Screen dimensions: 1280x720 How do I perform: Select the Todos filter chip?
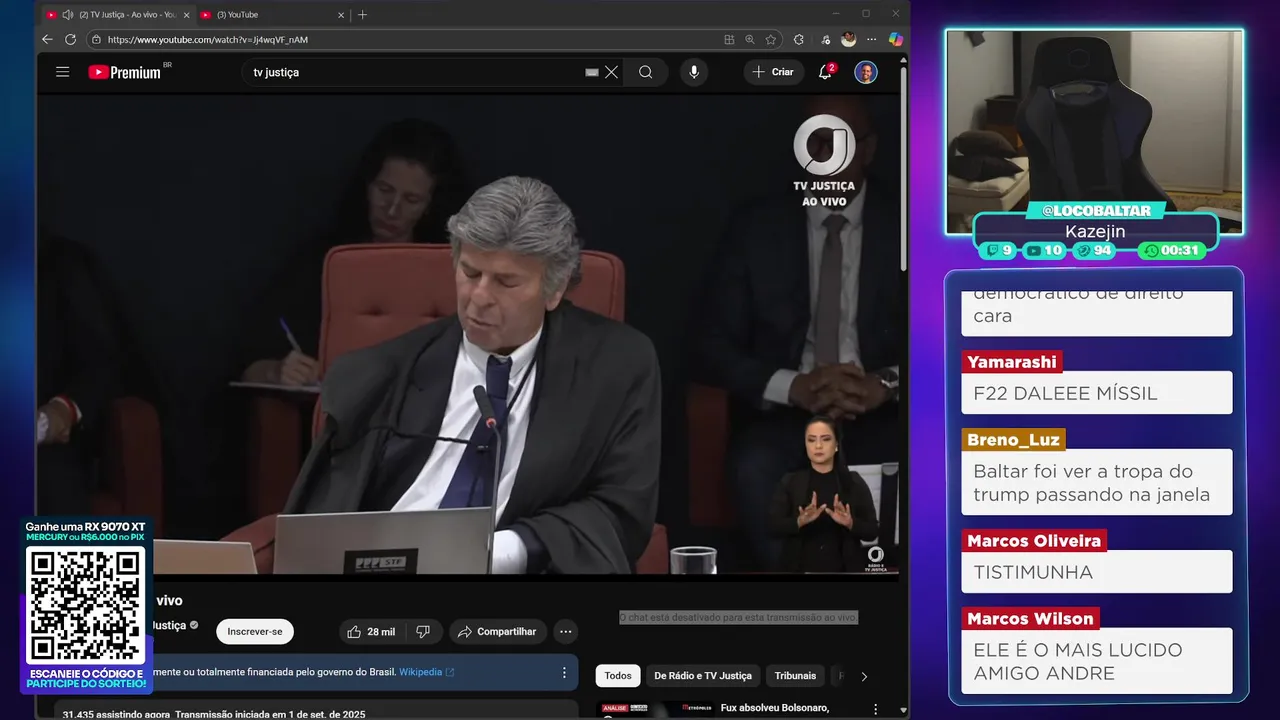click(x=618, y=676)
